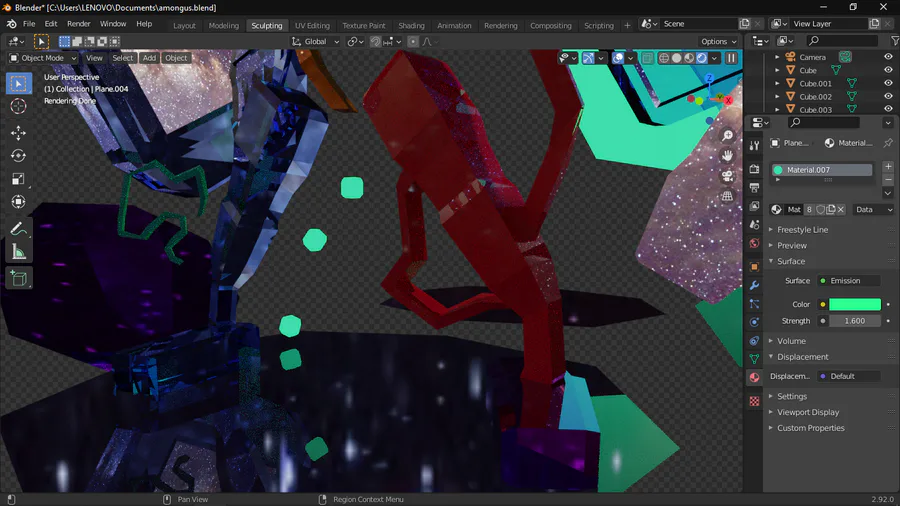900x506 pixels.
Task: Open the viewport shading options dropdown
Action: (714, 58)
